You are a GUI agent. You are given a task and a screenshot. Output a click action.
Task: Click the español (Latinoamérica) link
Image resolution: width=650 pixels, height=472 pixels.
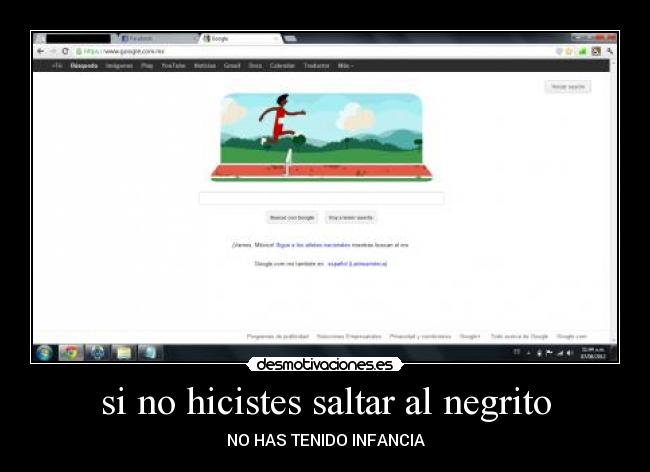357,264
